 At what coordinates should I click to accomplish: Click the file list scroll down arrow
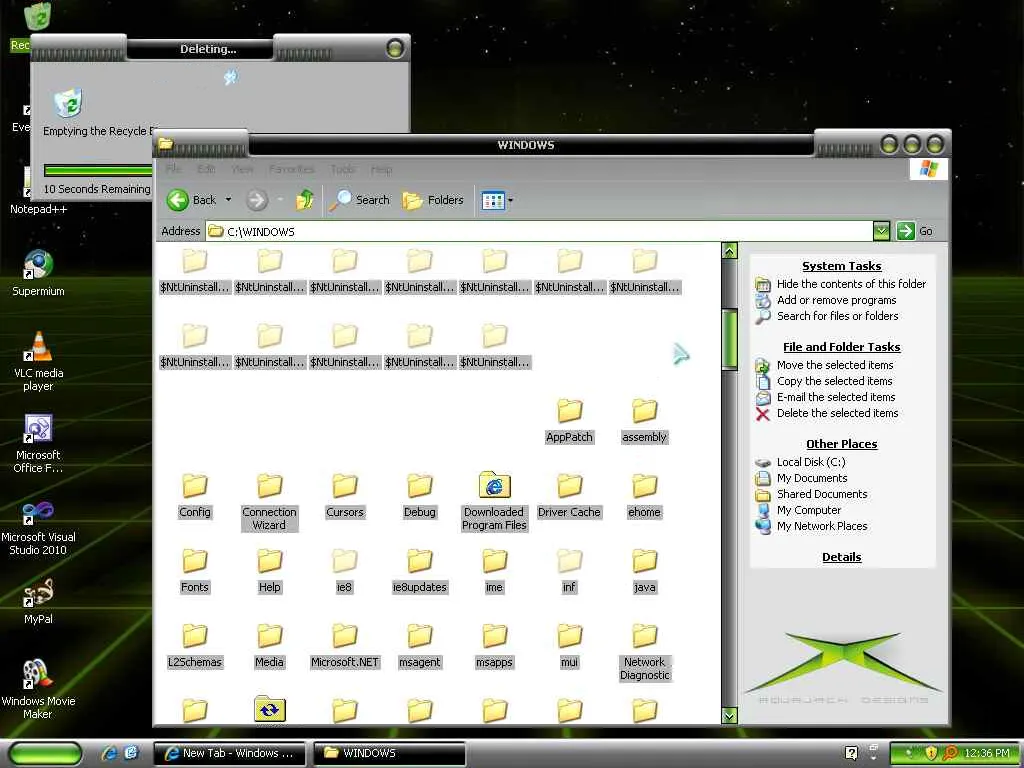tap(729, 716)
